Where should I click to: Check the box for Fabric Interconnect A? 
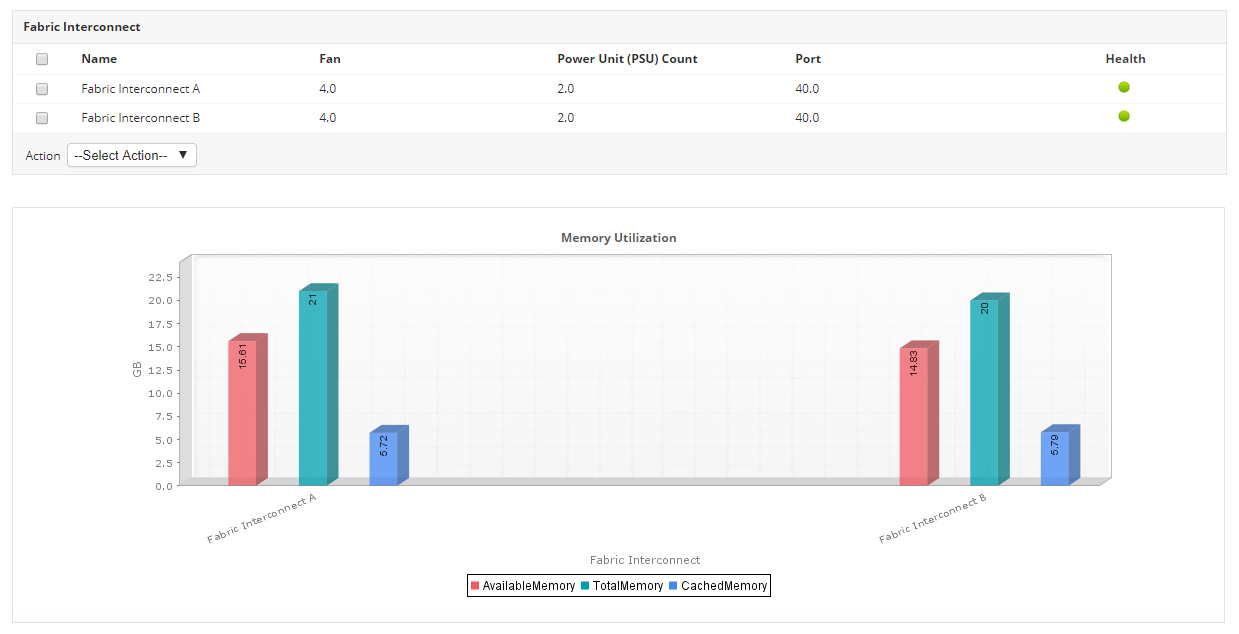pyautogui.click(x=42, y=89)
